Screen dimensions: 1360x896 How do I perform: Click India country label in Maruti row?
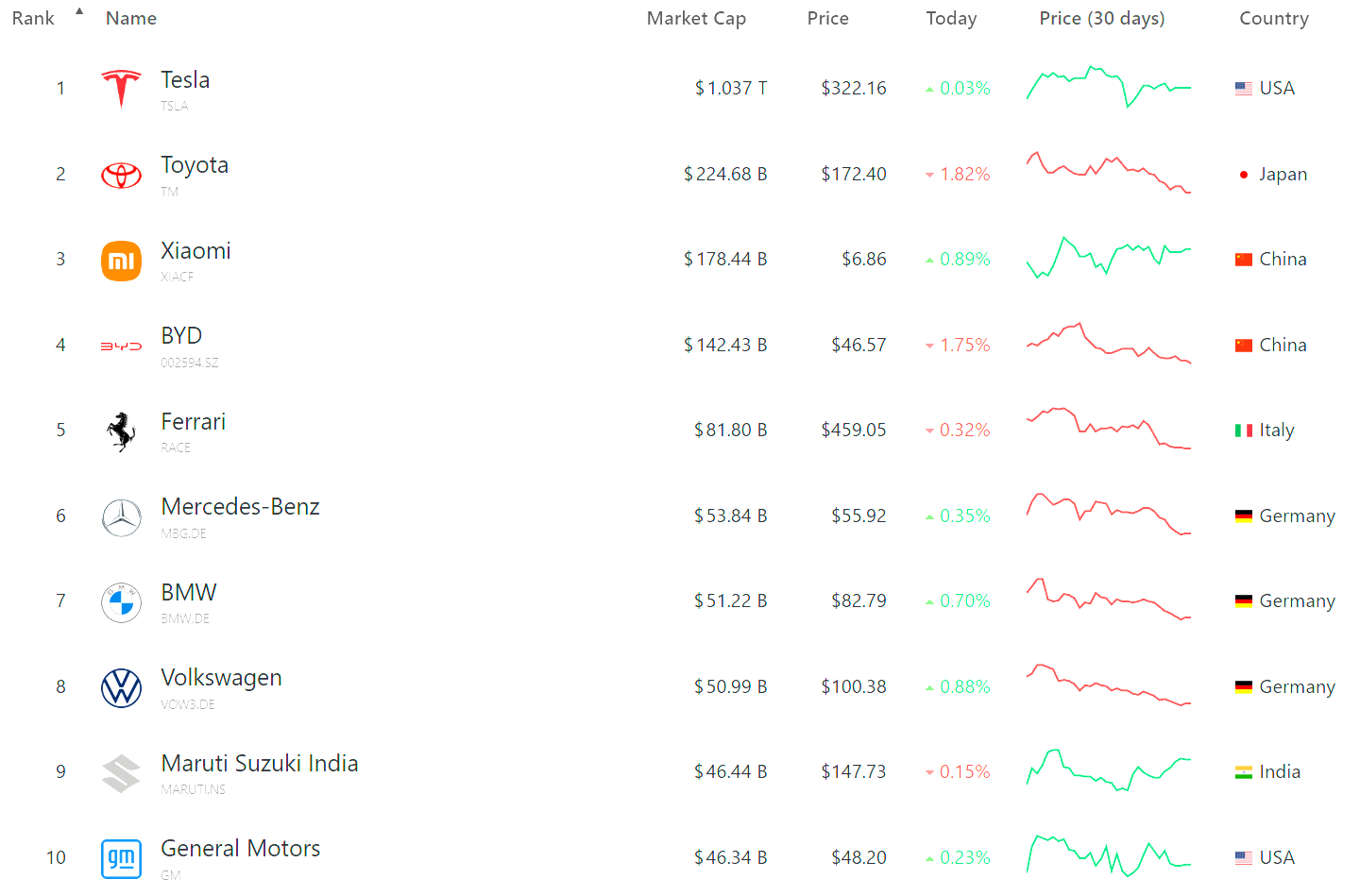coord(1280,772)
